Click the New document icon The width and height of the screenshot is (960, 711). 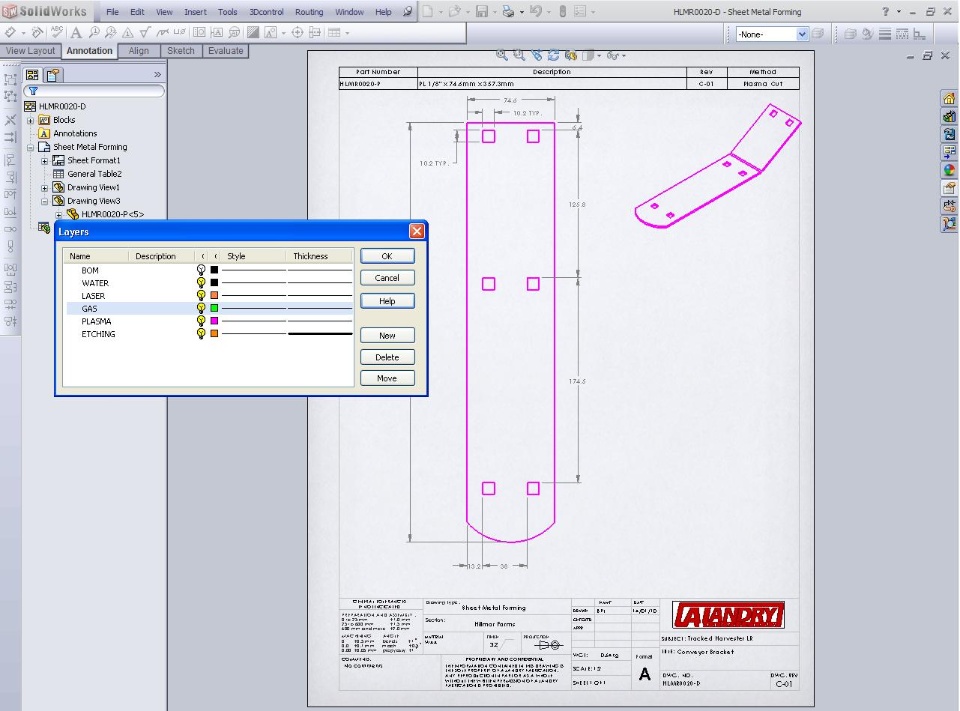click(x=427, y=11)
